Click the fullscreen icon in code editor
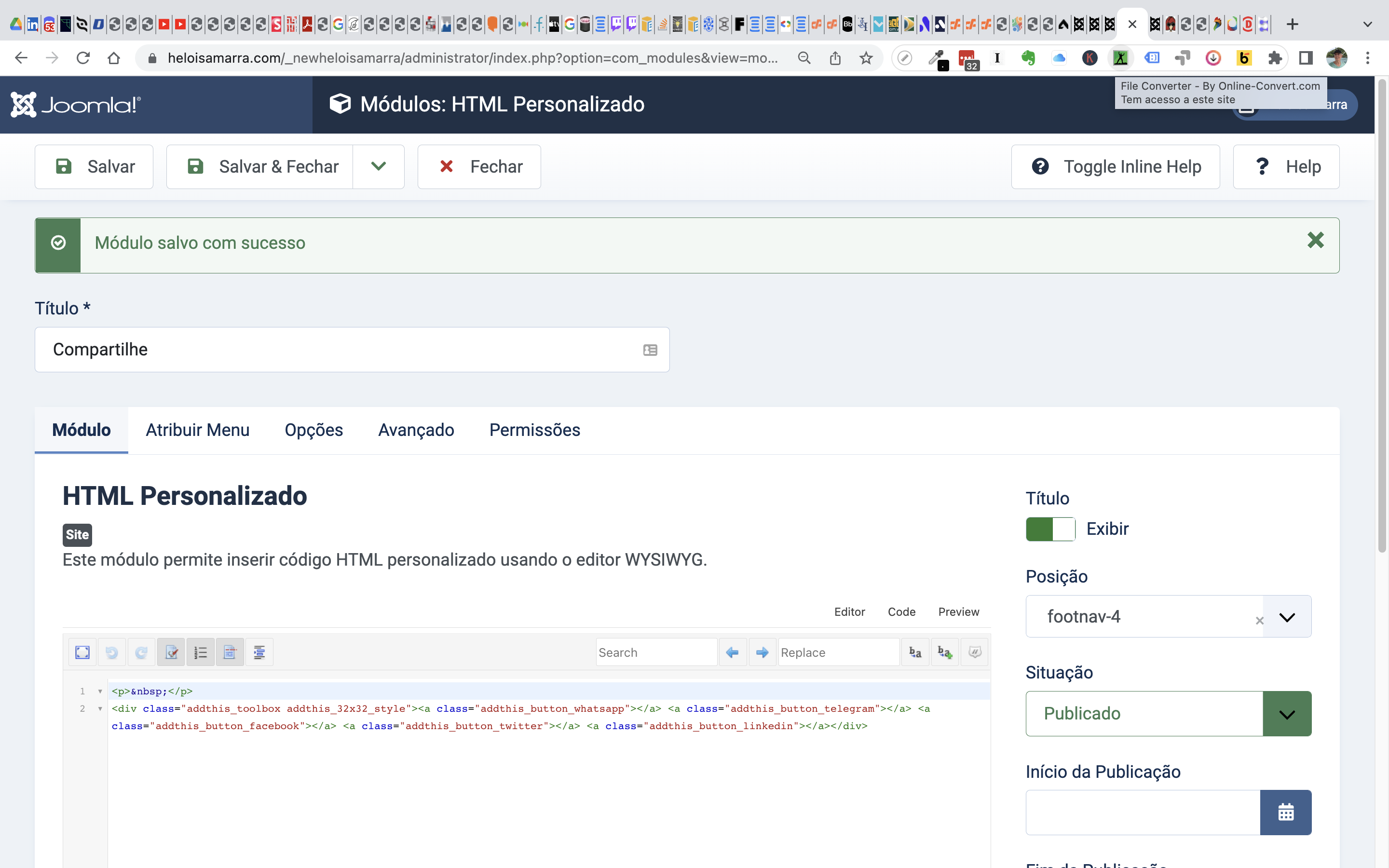Screen dimensions: 1389x868 tap(82, 652)
